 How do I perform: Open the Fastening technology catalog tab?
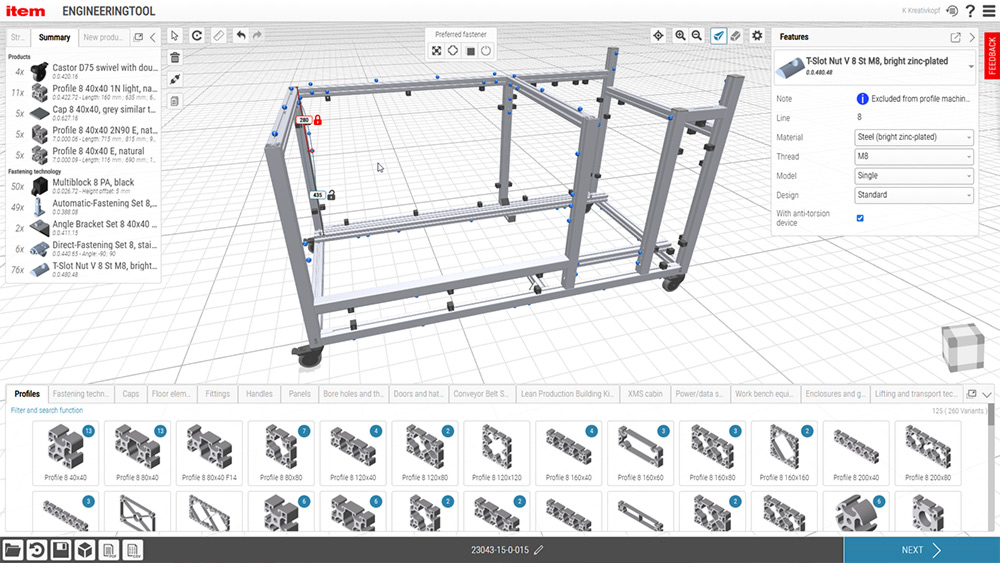click(81, 394)
